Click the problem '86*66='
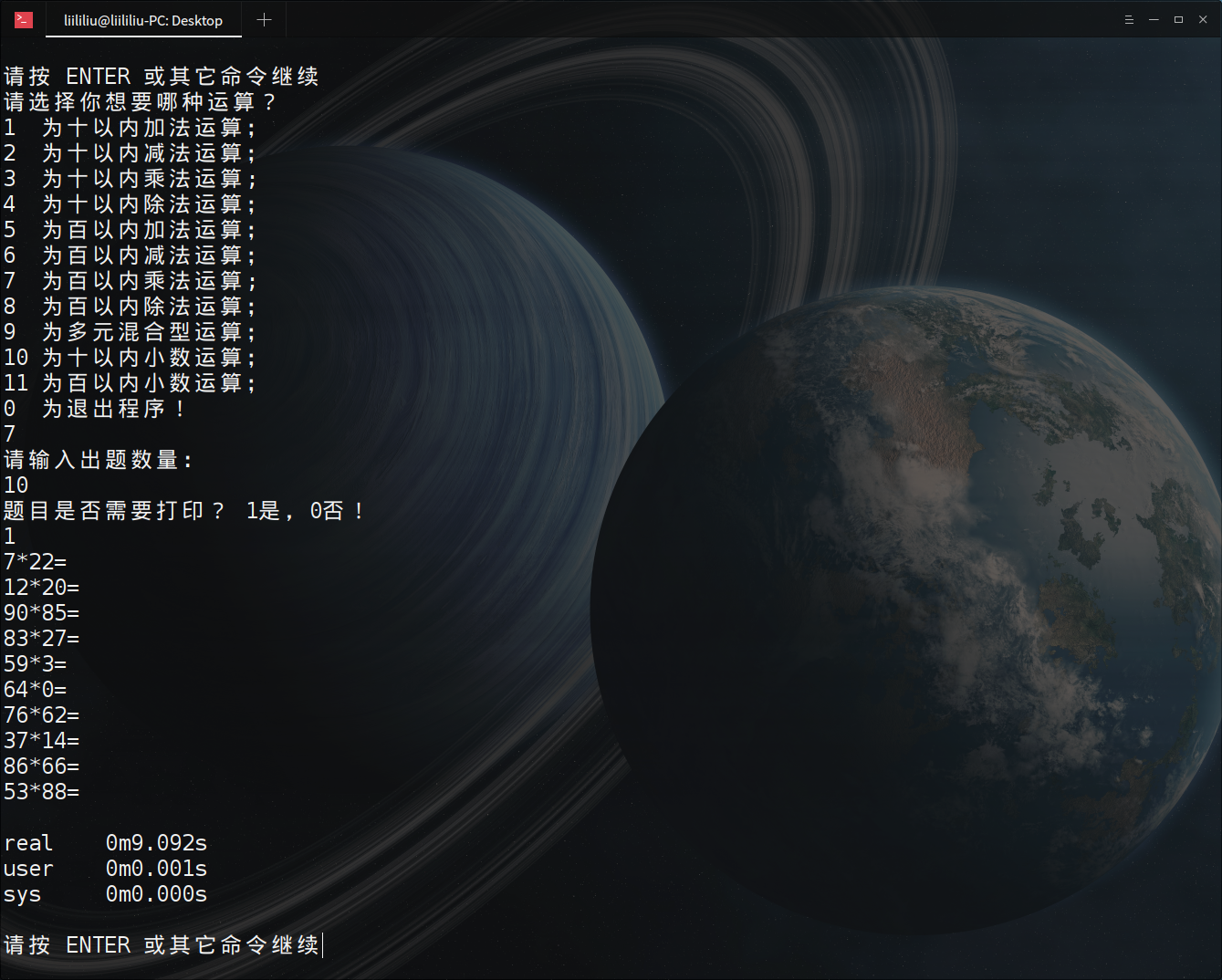This screenshot has height=980, width=1222. [x=41, y=766]
